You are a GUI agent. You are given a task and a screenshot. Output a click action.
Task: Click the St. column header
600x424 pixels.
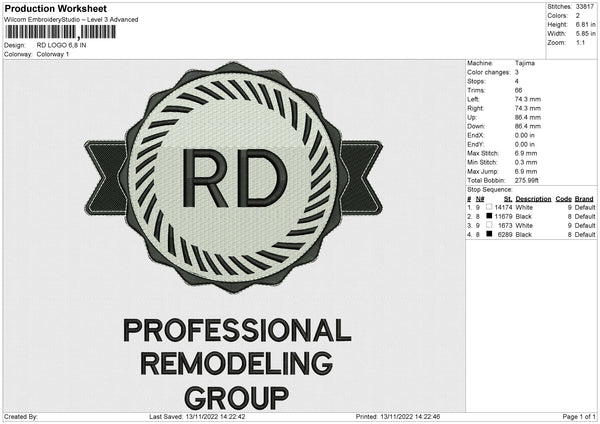click(508, 199)
